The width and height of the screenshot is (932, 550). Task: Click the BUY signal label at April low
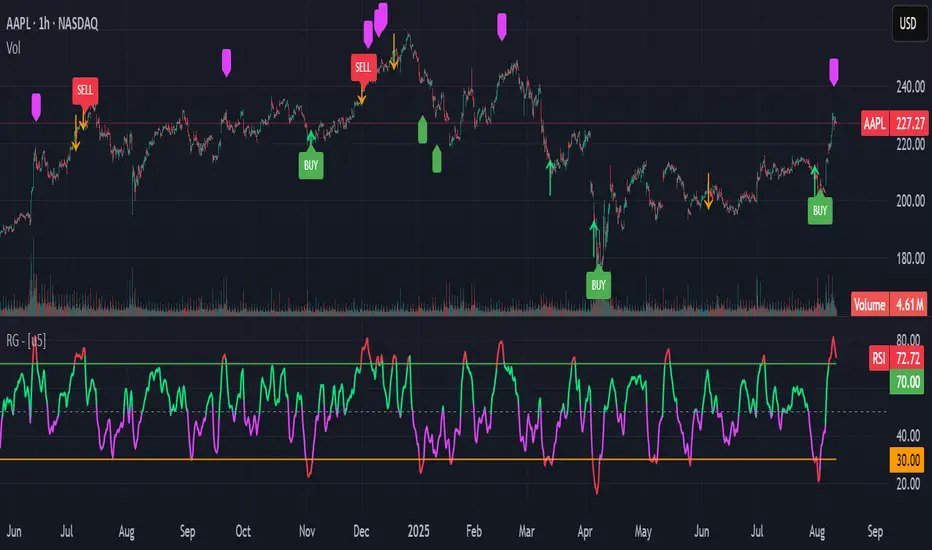click(599, 285)
